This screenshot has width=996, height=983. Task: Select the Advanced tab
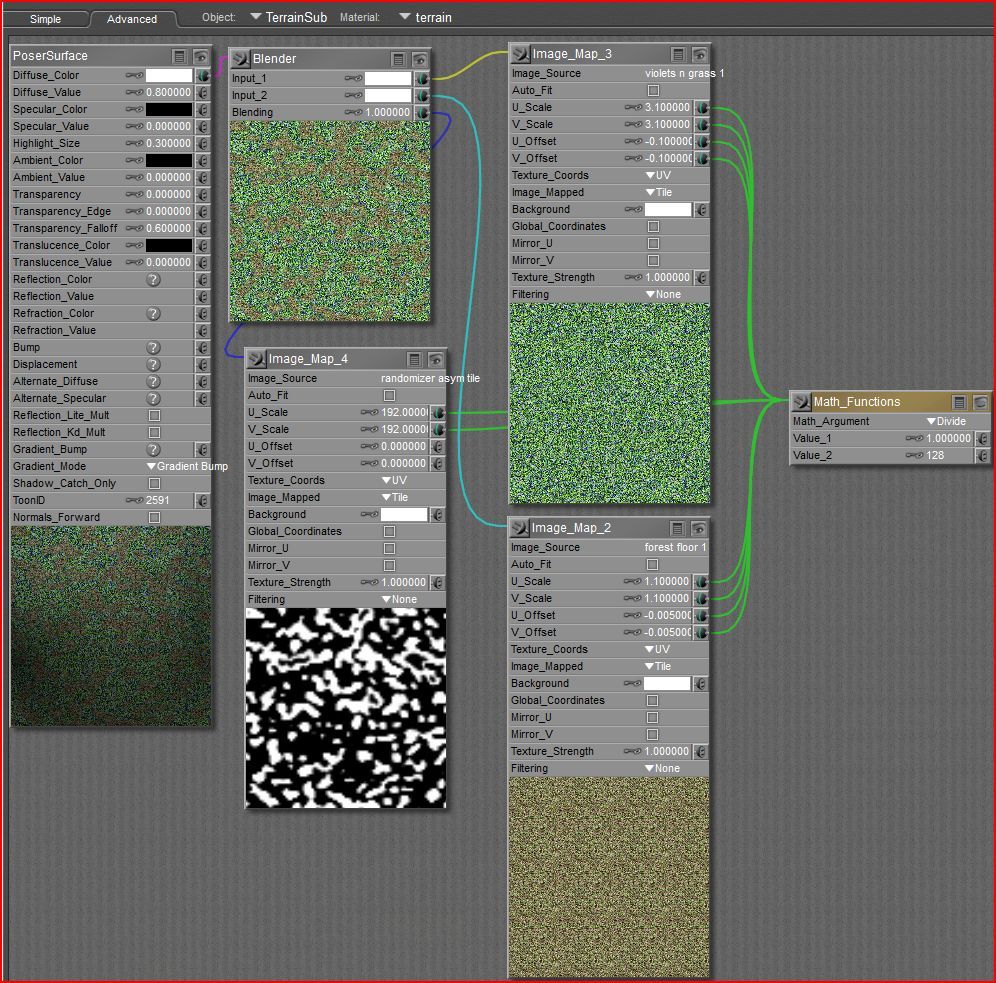tap(132, 19)
